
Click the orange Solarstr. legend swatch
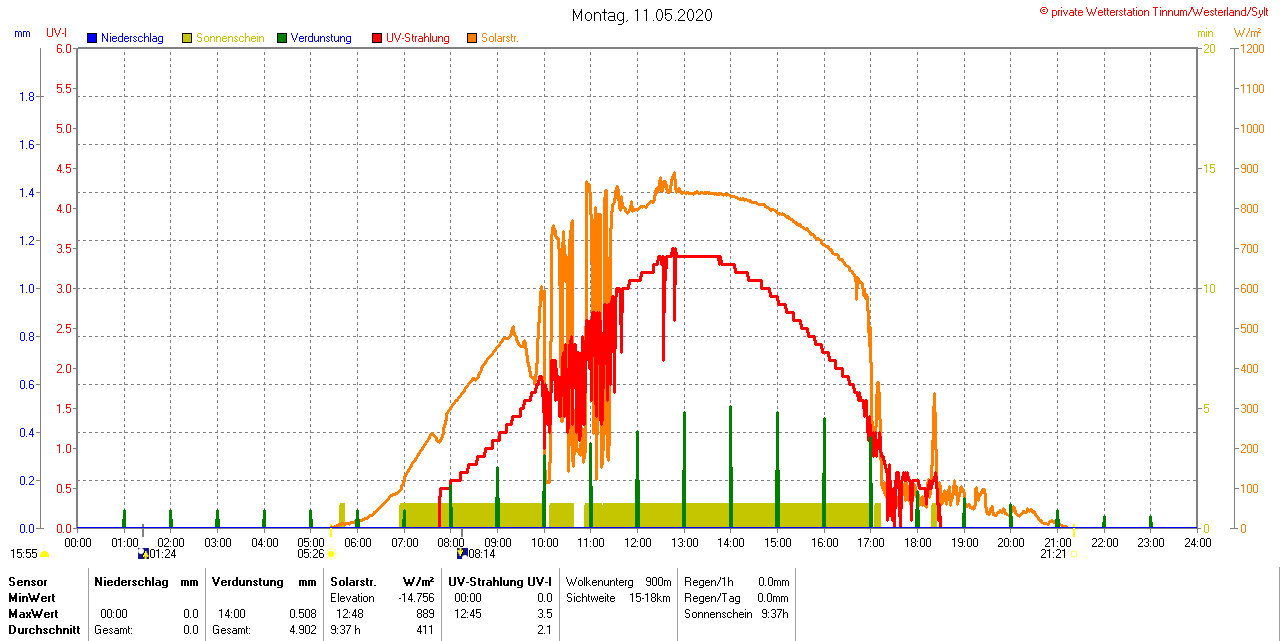click(x=472, y=38)
